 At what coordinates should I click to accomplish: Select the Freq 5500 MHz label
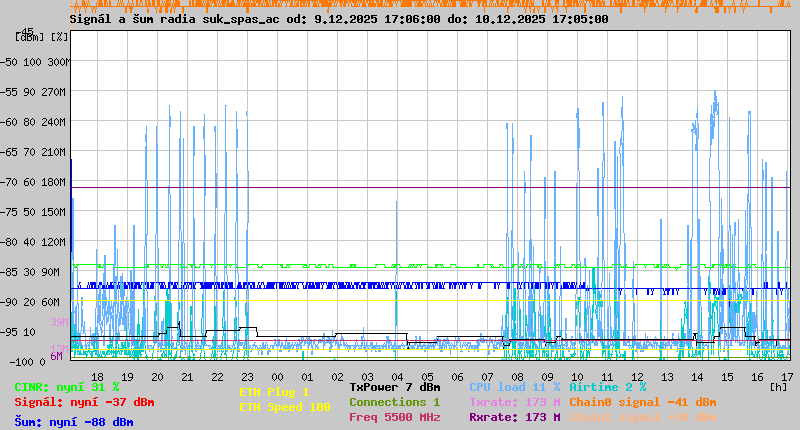point(394,417)
